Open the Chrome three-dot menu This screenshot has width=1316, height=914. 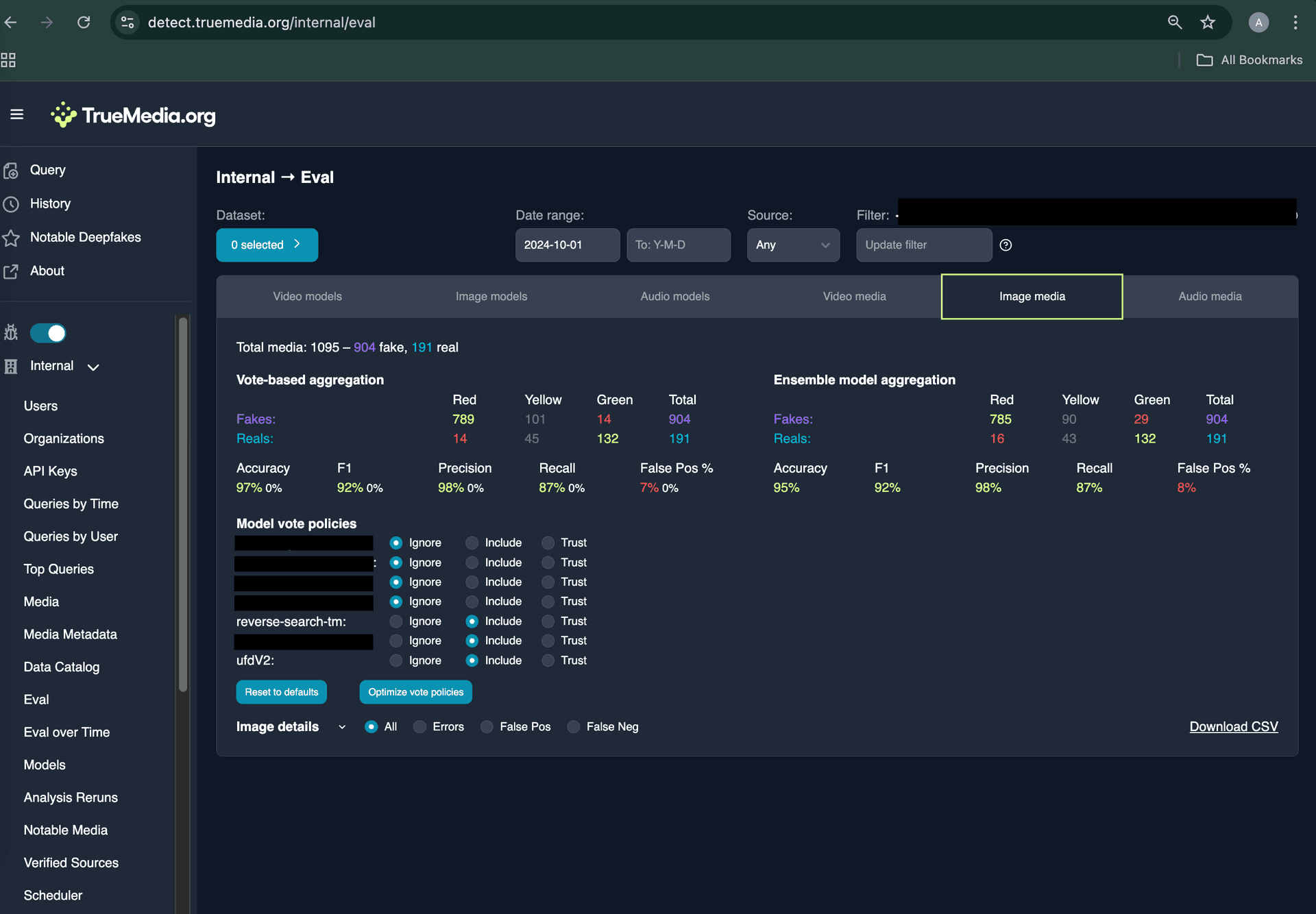1295,22
